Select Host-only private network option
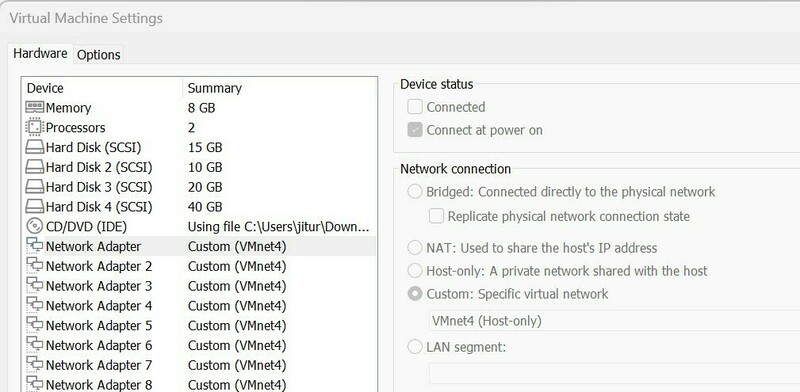Screen dimensions: 800x392 click(415, 271)
